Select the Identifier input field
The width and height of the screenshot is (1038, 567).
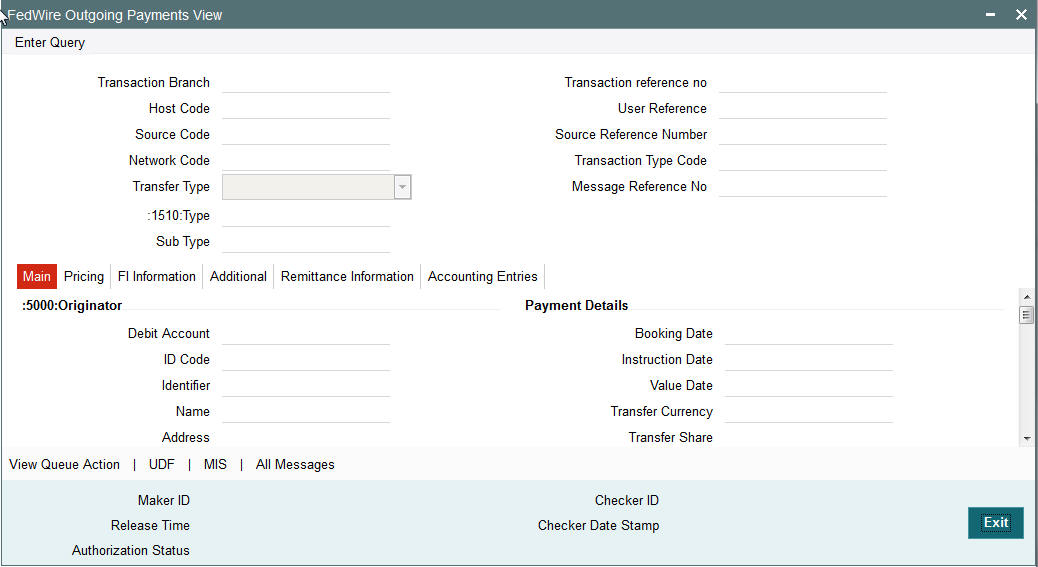307,386
